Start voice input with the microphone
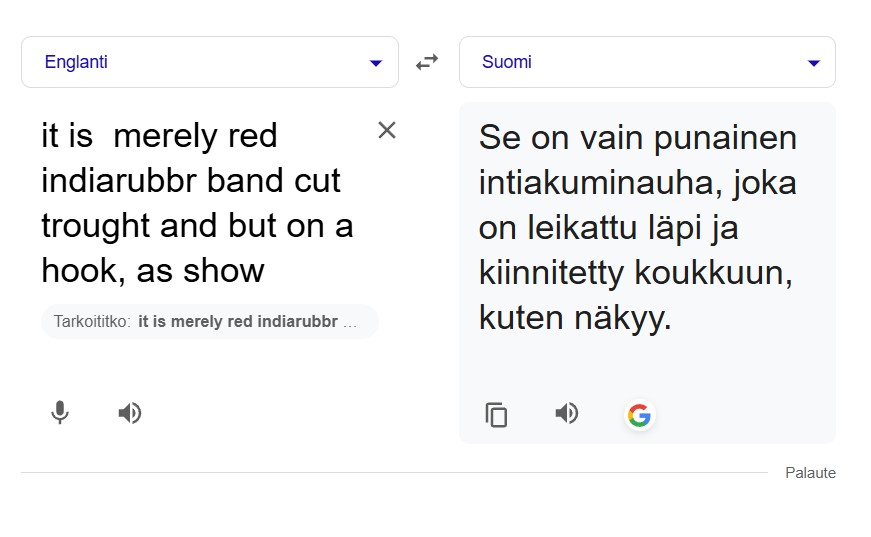Viewport: 871px width, 537px height. (x=60, y=412)
